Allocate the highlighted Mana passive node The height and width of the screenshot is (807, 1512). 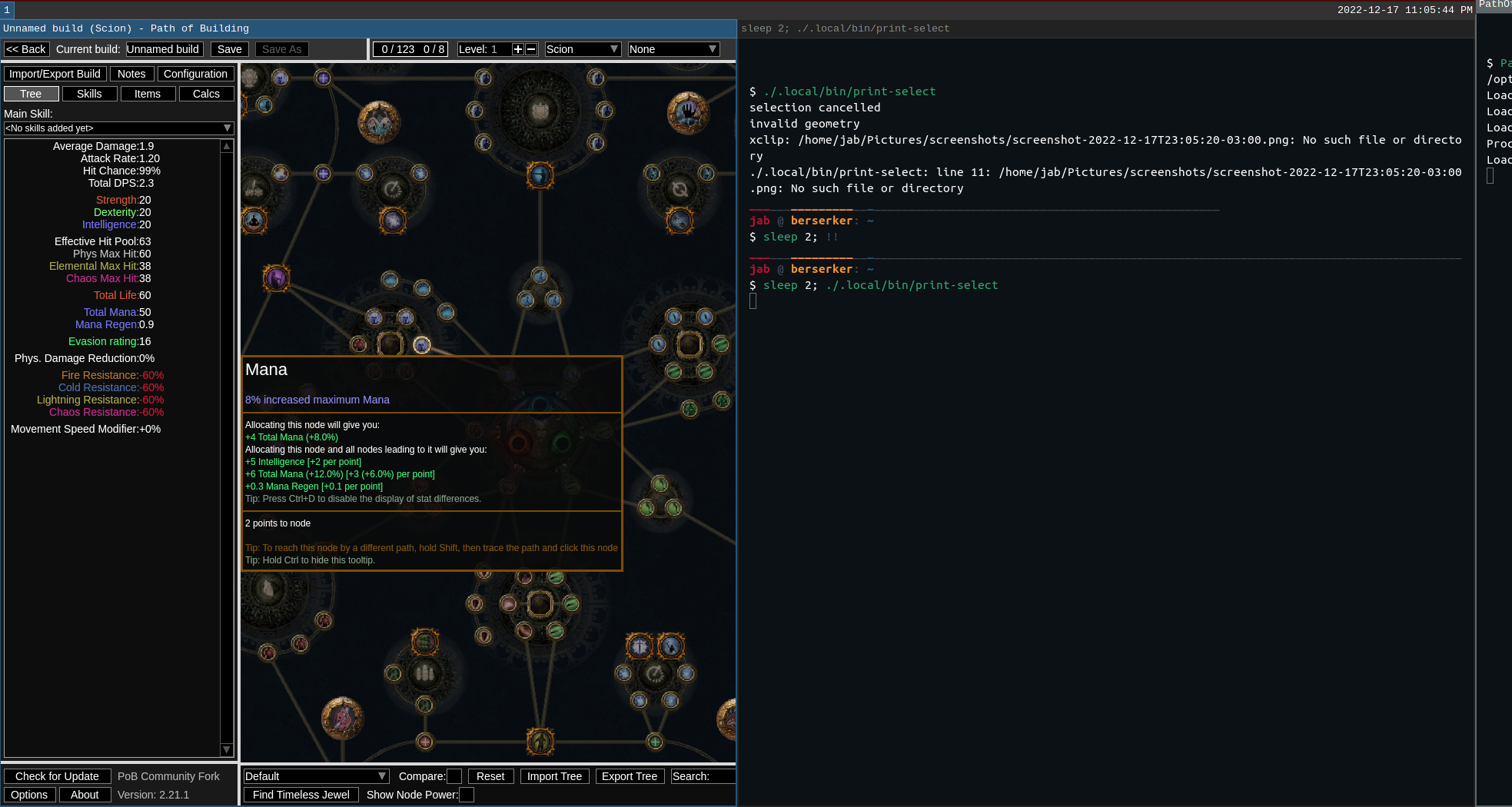(x=421, y=344)
